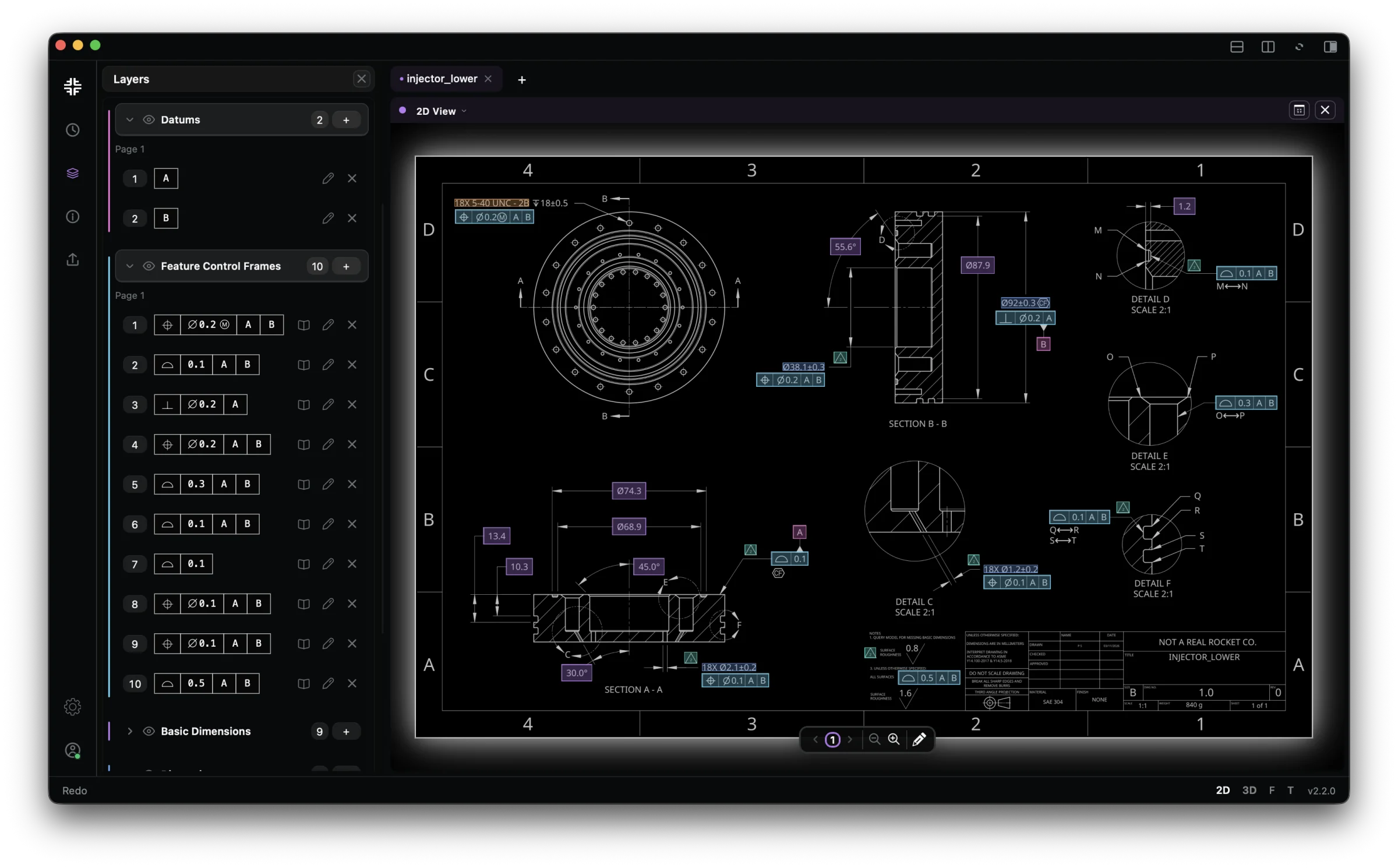Select frame 9 position Ø0.1 A B
This screenshot has height=868, width=1398.
click(x=212, y=644)
